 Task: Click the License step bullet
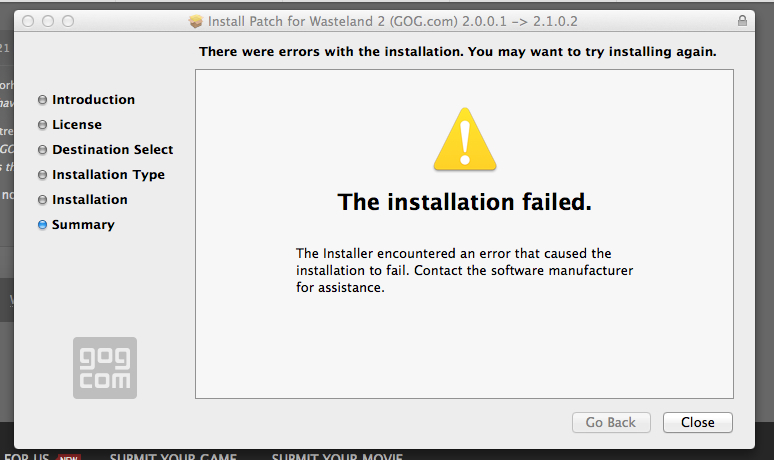(42, 125)
